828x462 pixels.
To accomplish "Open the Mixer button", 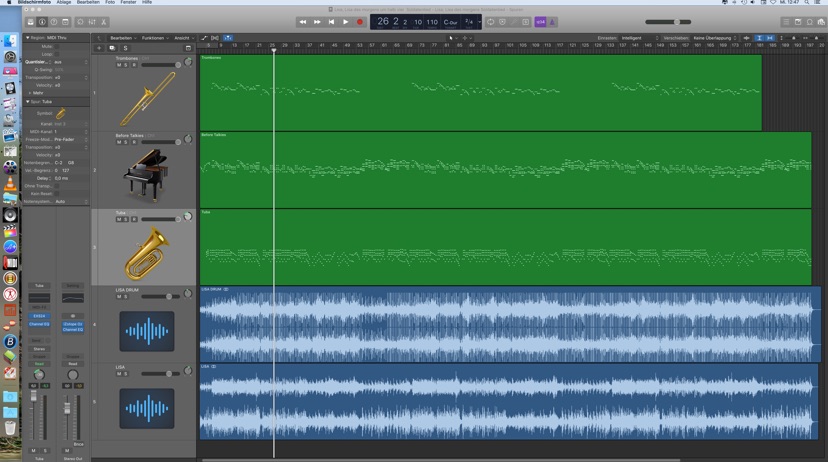I will [92, 22].
